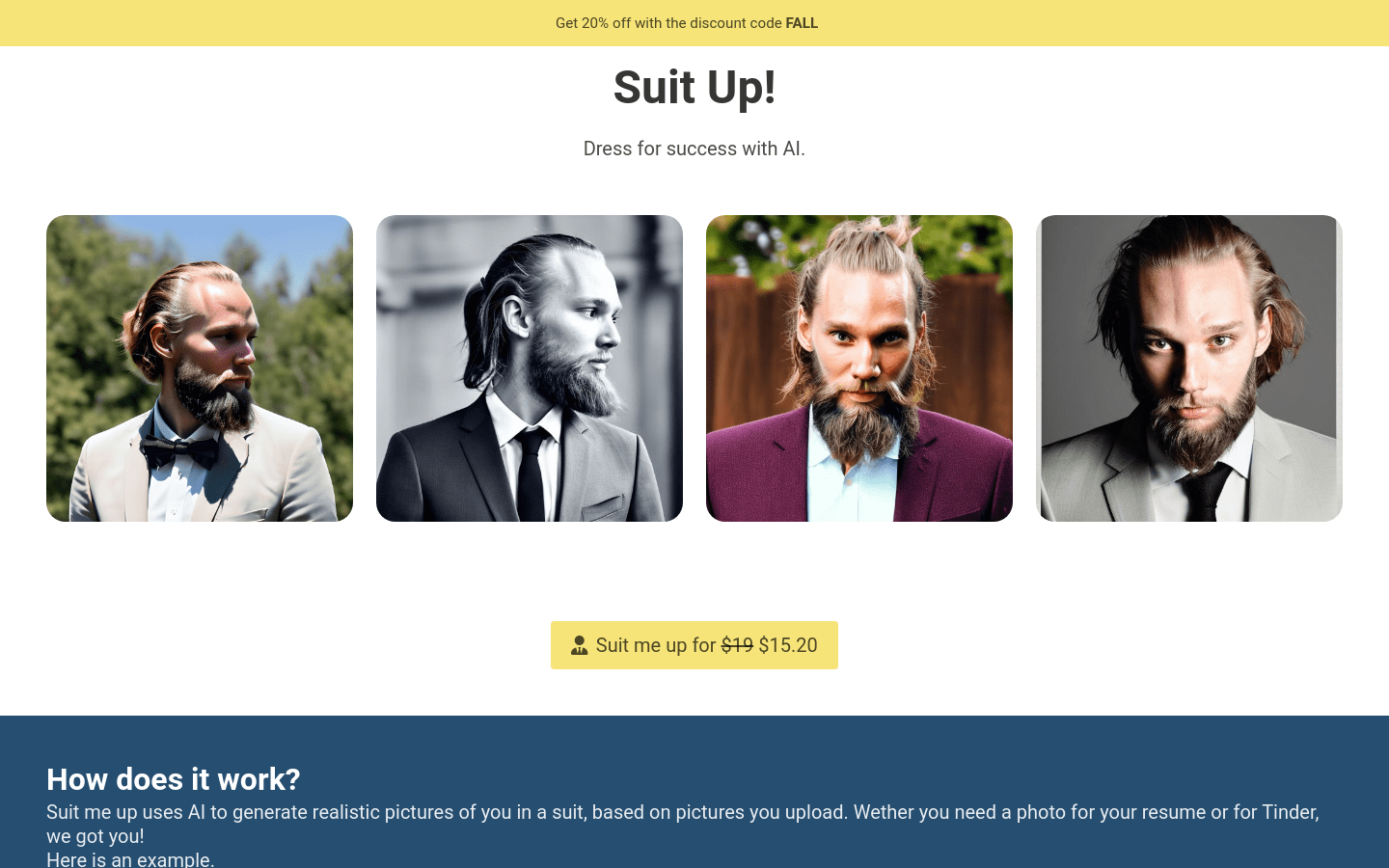Click the person icon on the yellow button
1389x868 pixels.
pyautogui.click(x=579, y=644)
